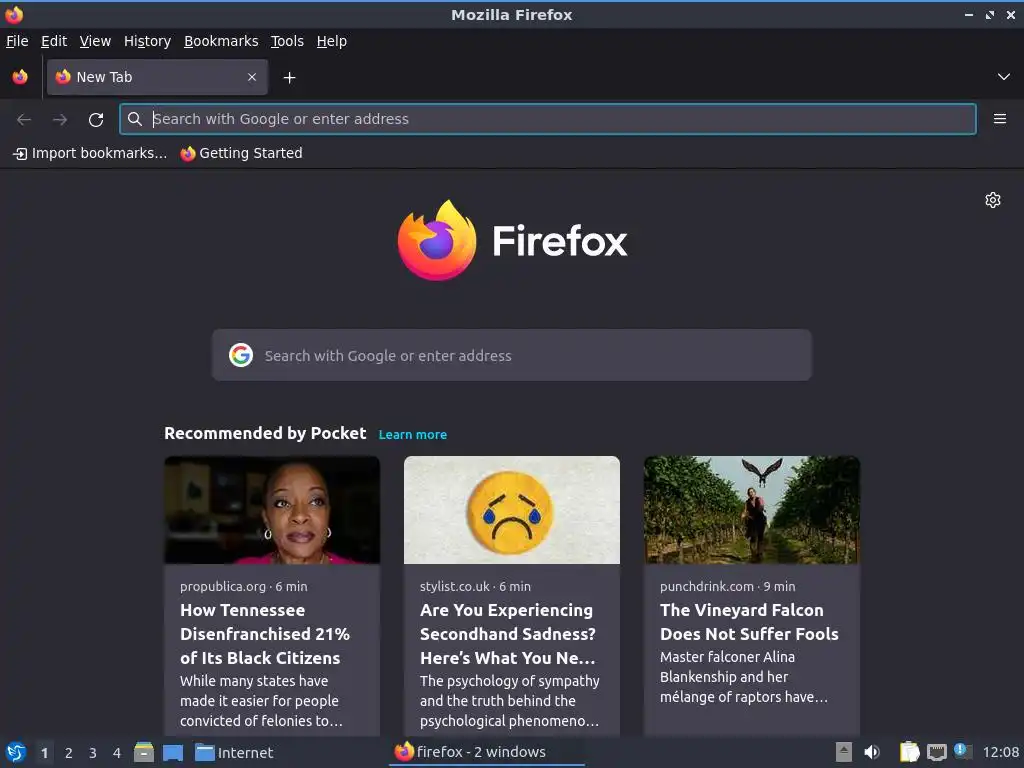Open the clipboard manager tray icon
The width and height of the screenshot is (1024, 768).
coord(908,752)
